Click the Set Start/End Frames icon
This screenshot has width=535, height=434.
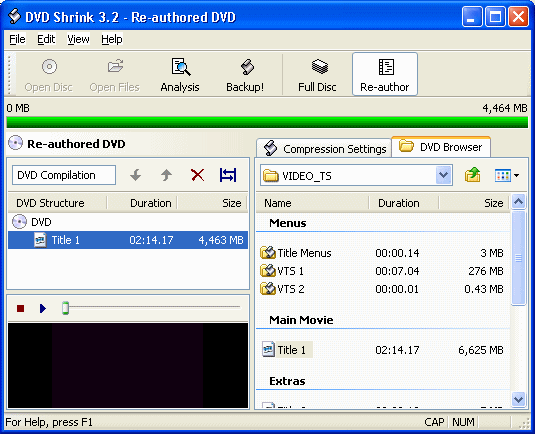pos(228,175)
